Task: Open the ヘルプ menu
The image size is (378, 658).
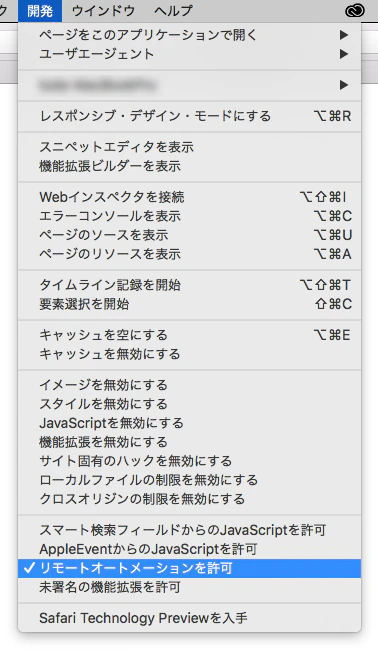Action: coord(173,10)
